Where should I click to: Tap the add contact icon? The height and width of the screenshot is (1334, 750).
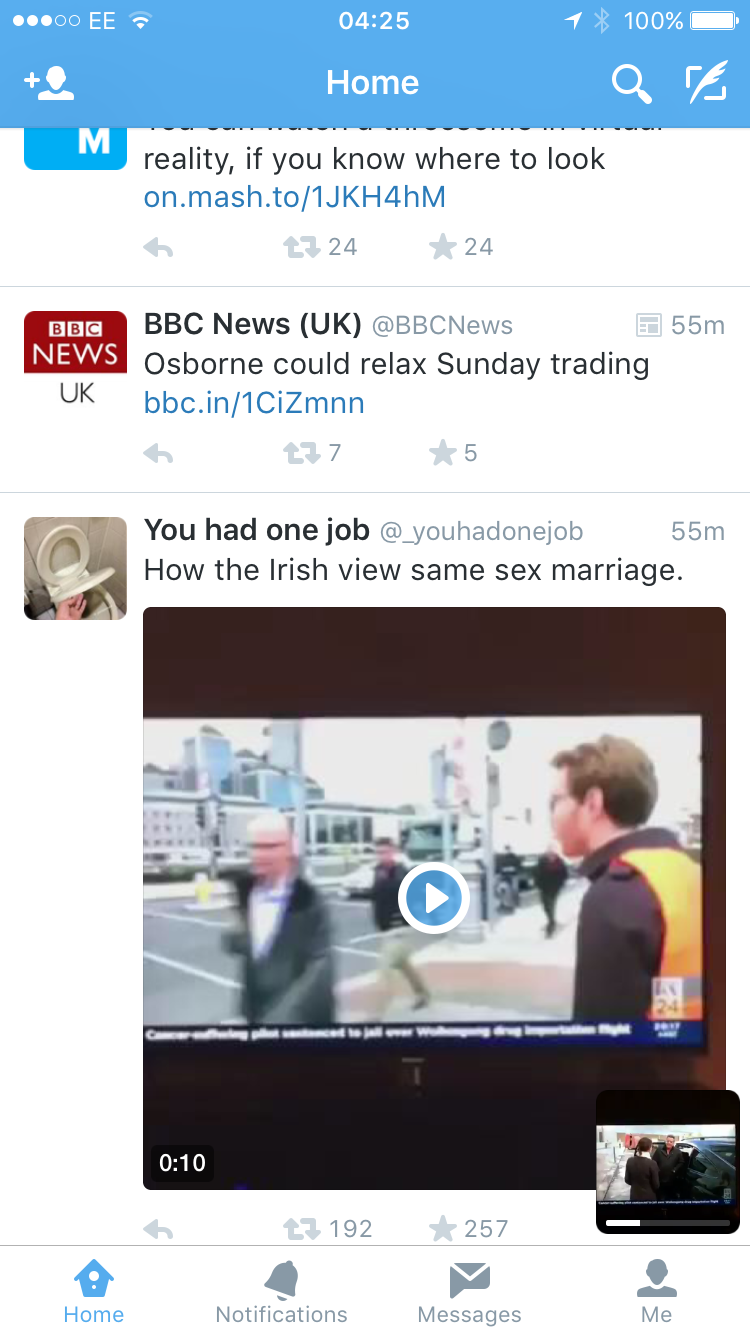pyautogui.click(x=50, y=84)
